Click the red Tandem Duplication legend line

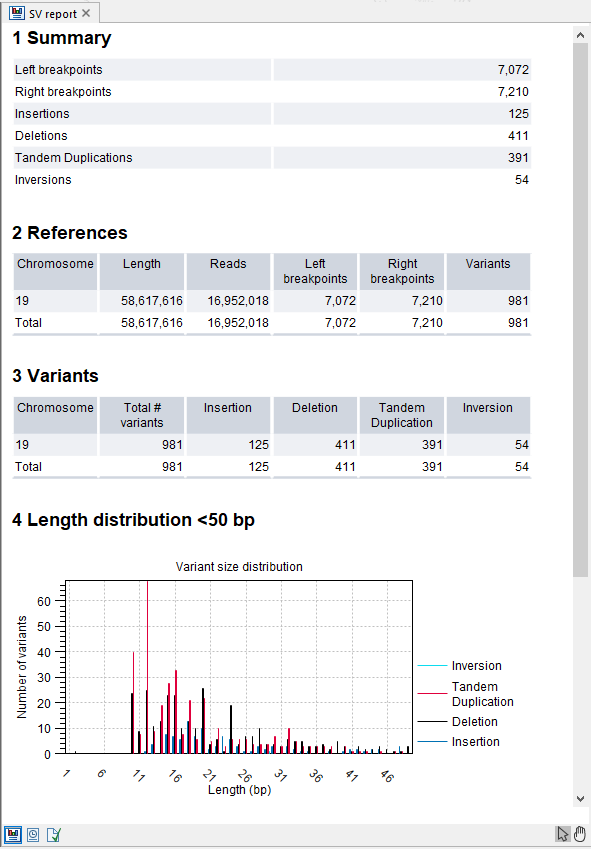432,694
